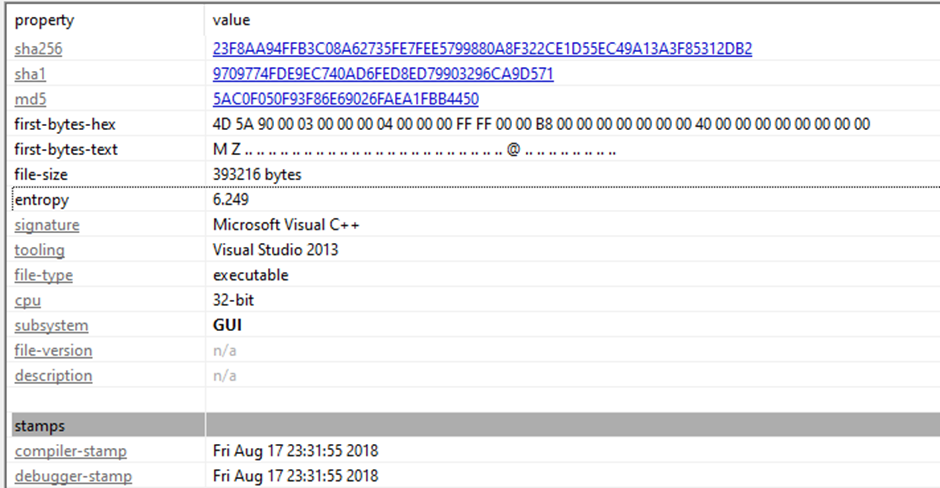Image resolution: width=940 pixels, height=488 pixels.
Task: Select the first-bytes-hex value cell
Action: coord(541,124)
